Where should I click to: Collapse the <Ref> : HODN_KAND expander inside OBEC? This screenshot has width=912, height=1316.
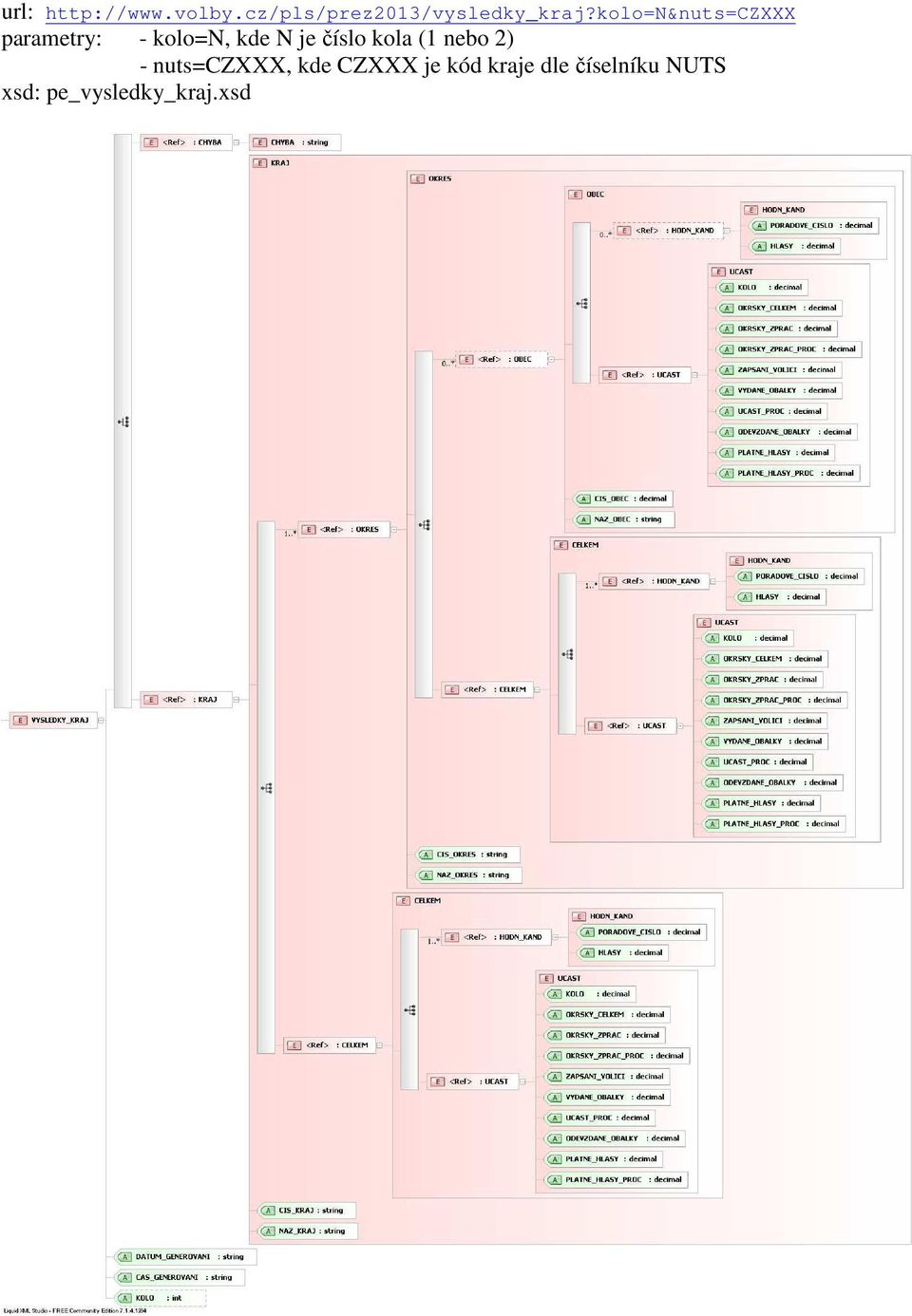pyautogui.click(x=727, y=231)
